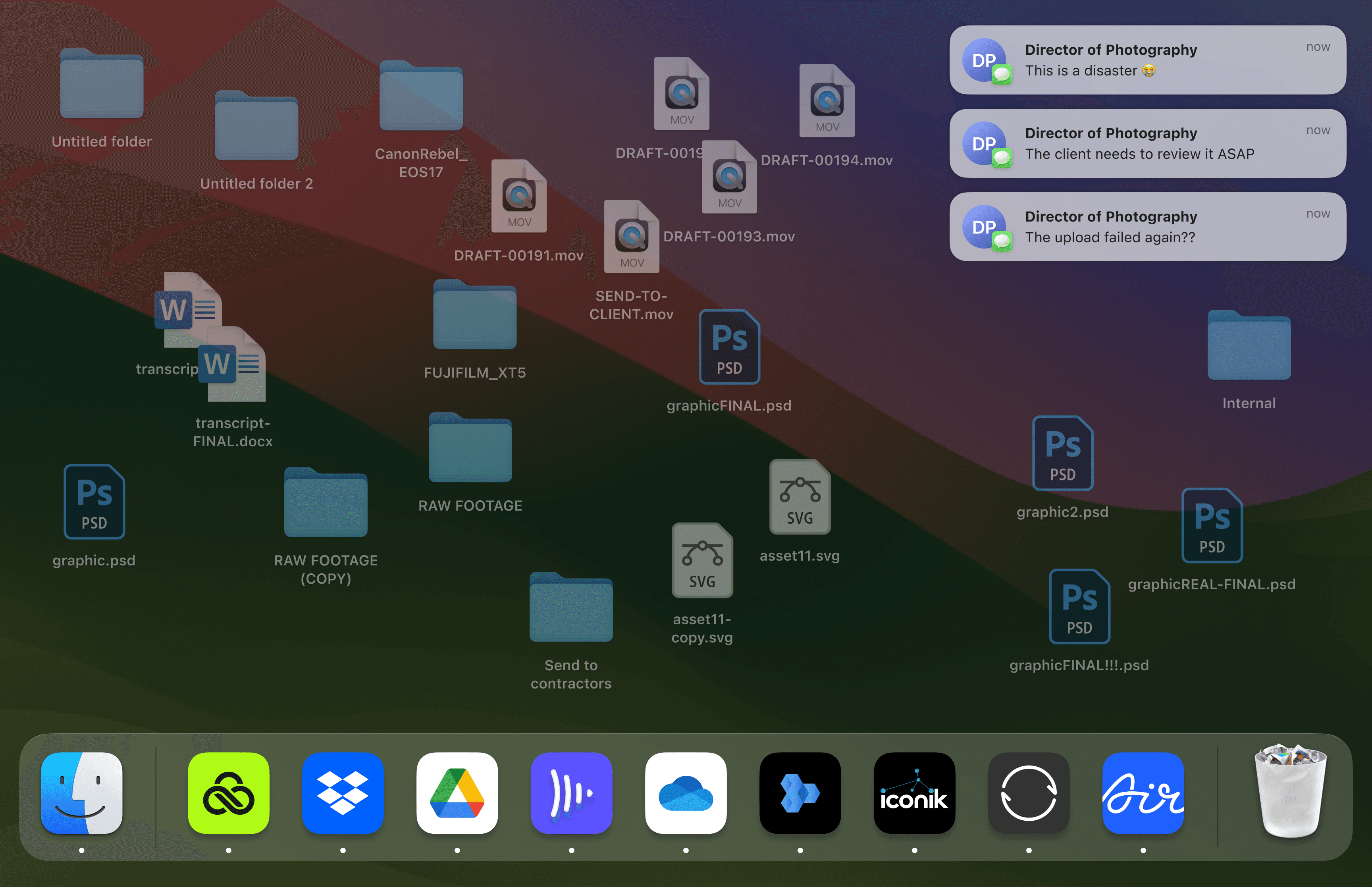
Task: Select the SEND-TO-CLIENT.mov file
Action: [631, 237]
